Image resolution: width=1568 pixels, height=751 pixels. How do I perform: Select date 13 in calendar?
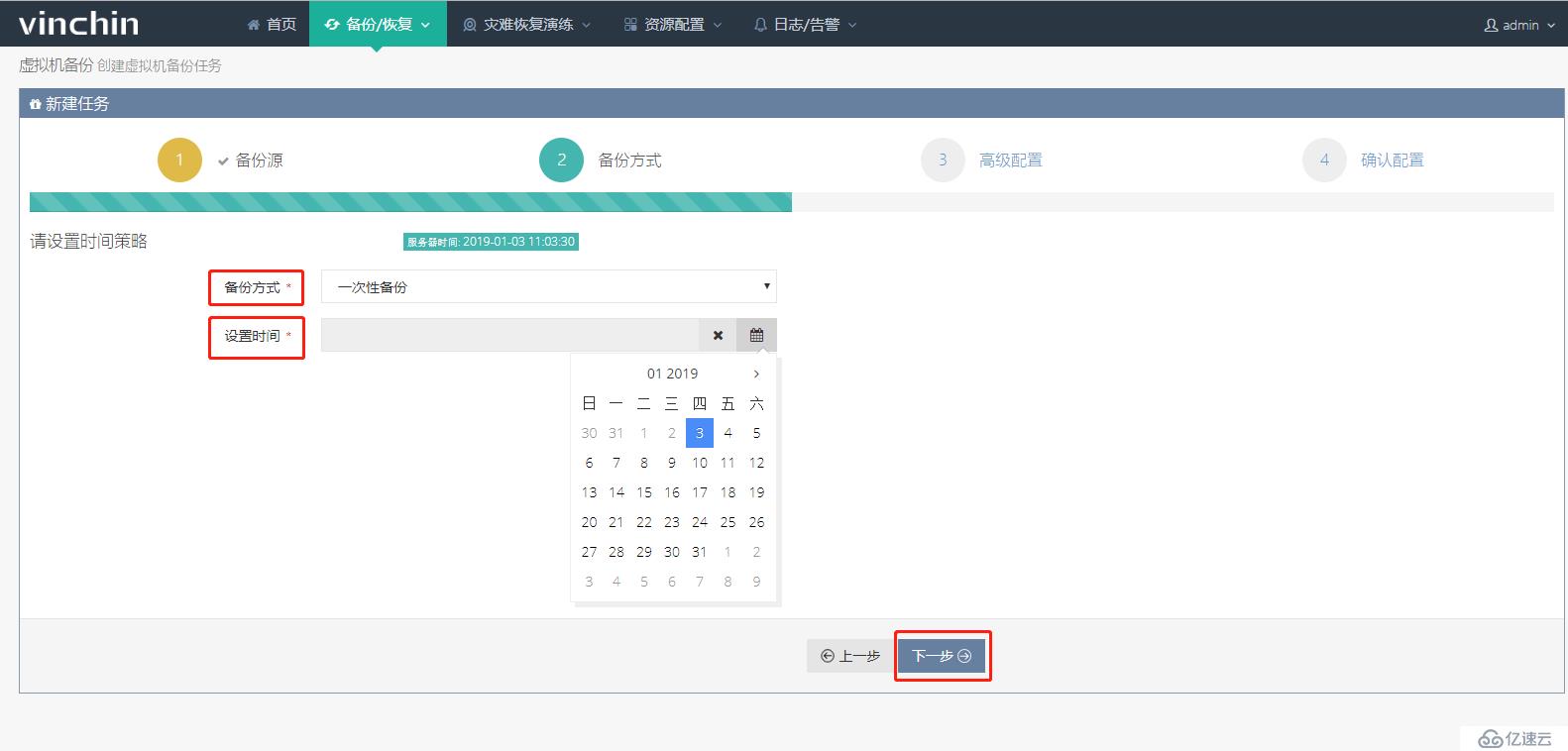(x=589, y=492)
